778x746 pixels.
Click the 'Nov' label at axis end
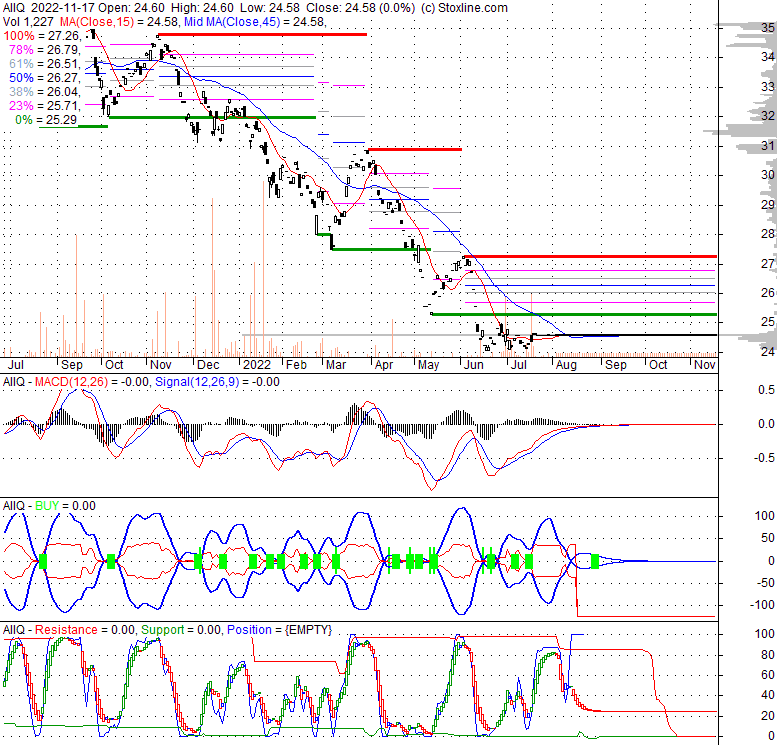(x=705, y=365)
